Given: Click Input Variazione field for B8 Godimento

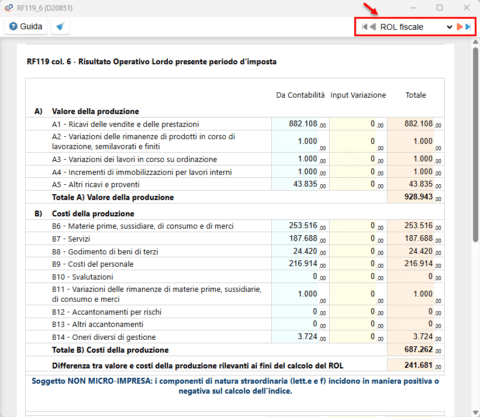Looking at the screenshot, I should [x=358, y=251].
